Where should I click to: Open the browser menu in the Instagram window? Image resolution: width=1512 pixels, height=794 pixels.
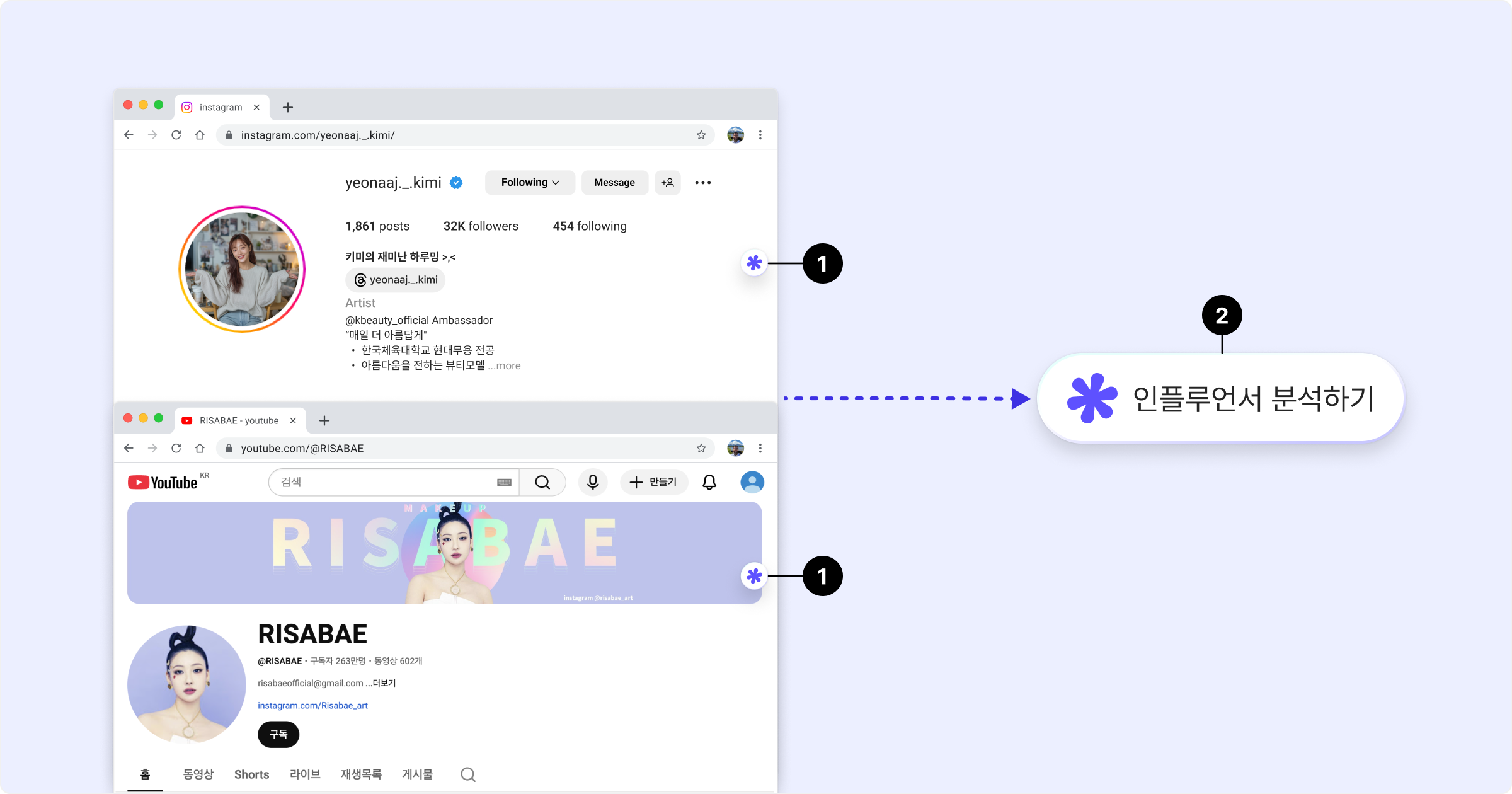tap(760, 135)
